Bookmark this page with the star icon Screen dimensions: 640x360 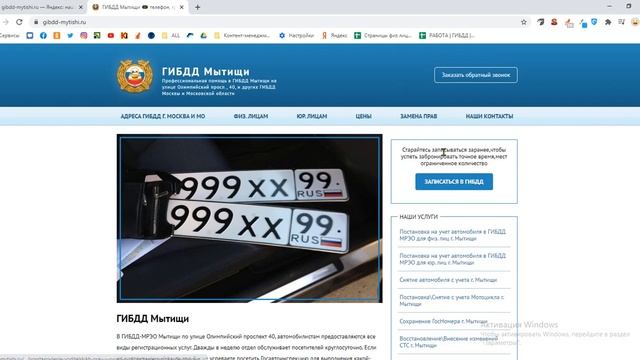click(524, 22)
